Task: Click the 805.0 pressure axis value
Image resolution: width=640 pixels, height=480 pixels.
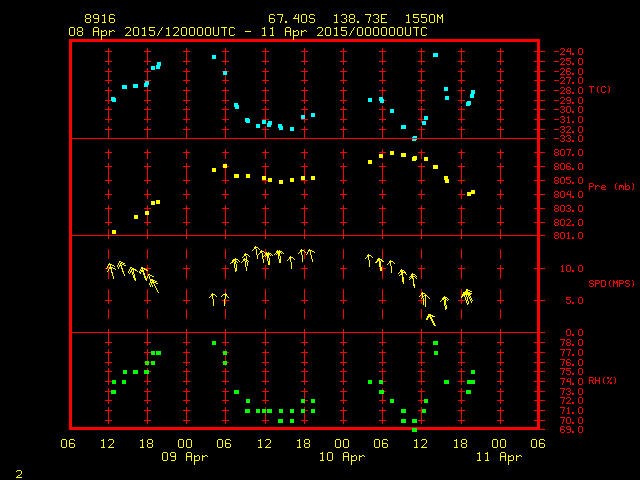Action: click(x=568, y=180)
